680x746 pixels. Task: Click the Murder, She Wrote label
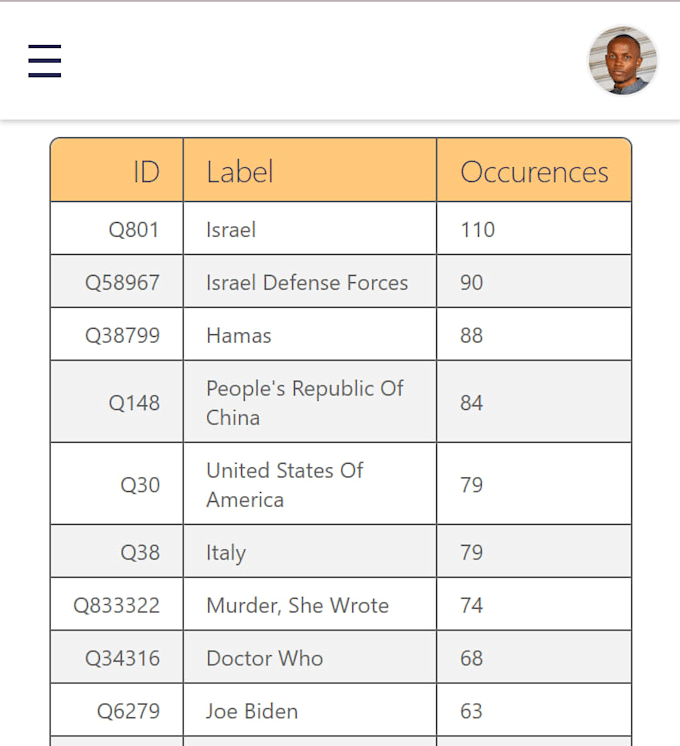coord(297,606)
